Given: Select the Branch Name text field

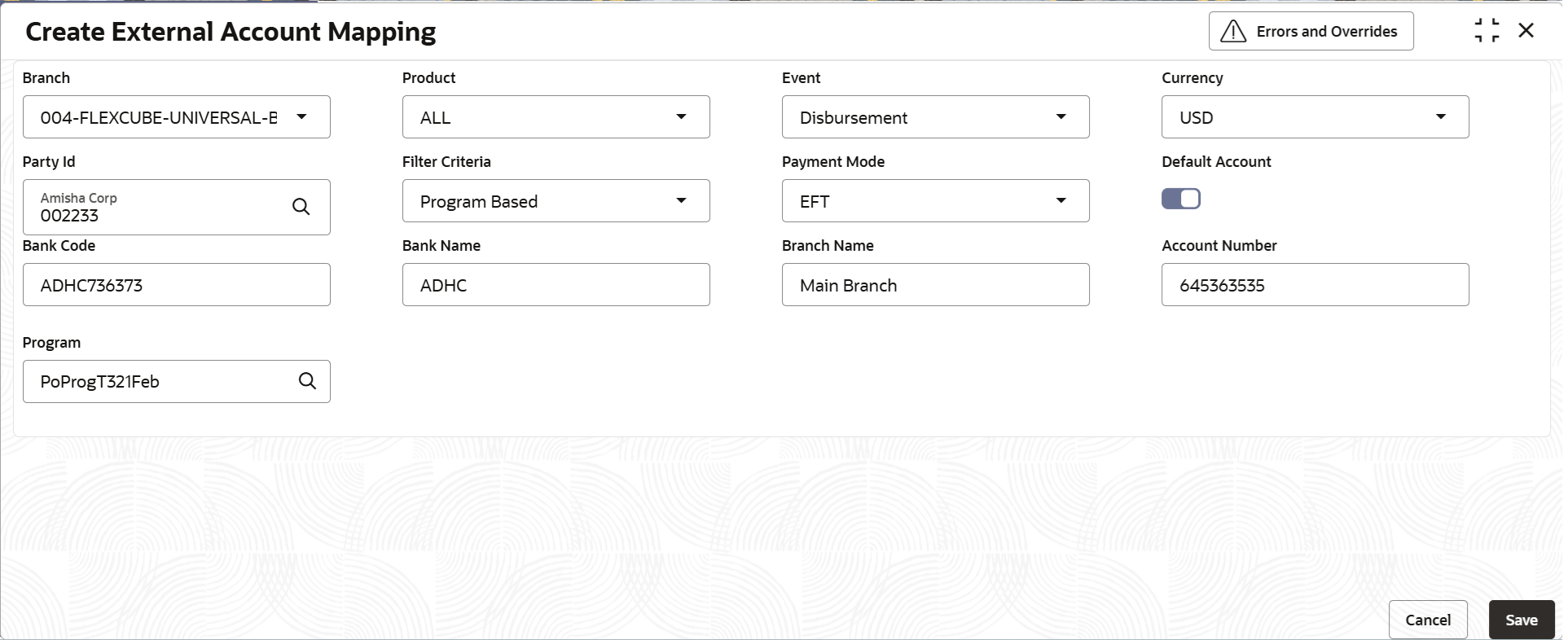Looking at the screenshot, I should tap(936, 285).
